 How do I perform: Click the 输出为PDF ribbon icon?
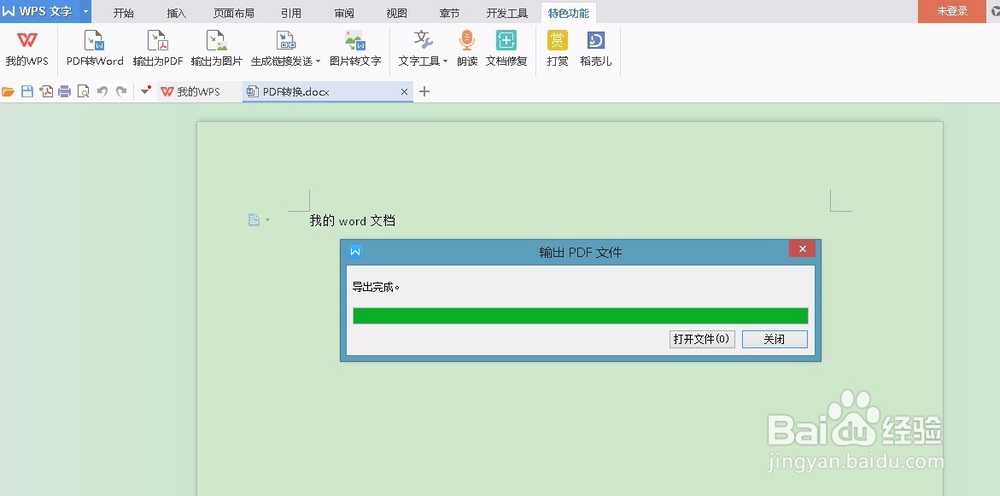point(158,48)
